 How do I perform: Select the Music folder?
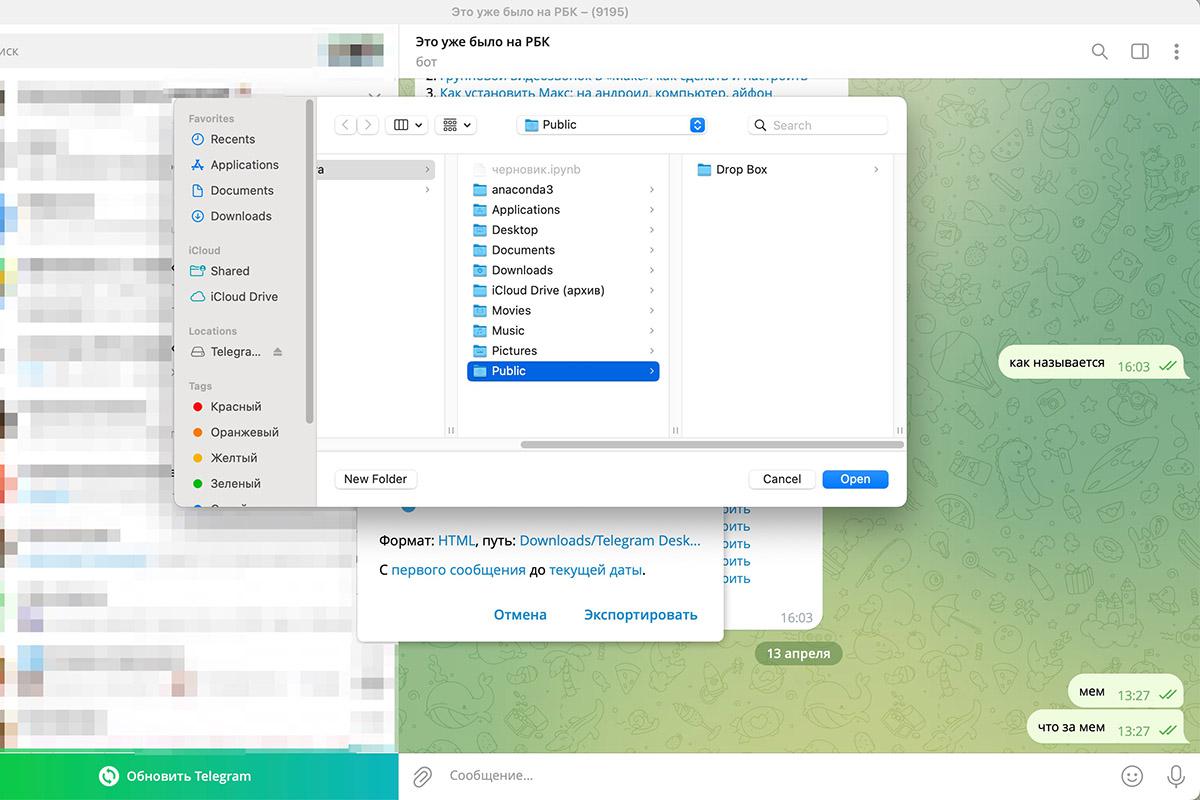pos(563,330)
